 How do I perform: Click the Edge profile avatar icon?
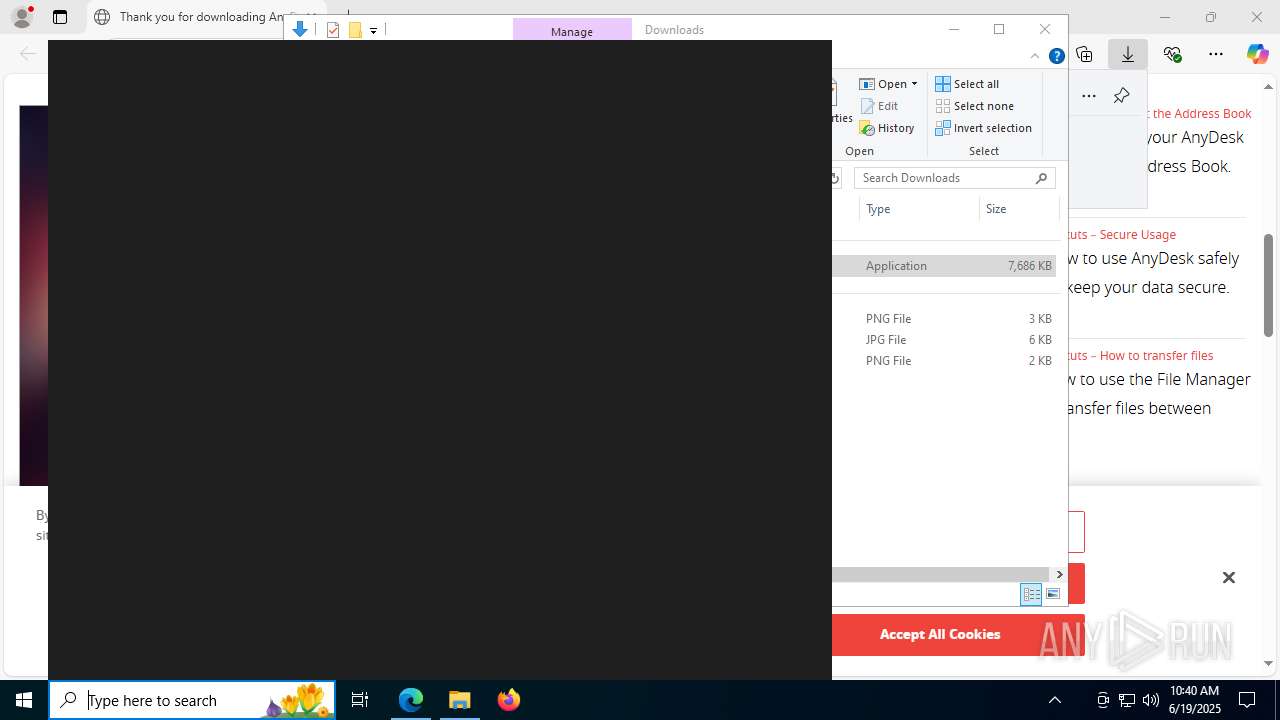(22, 17)
